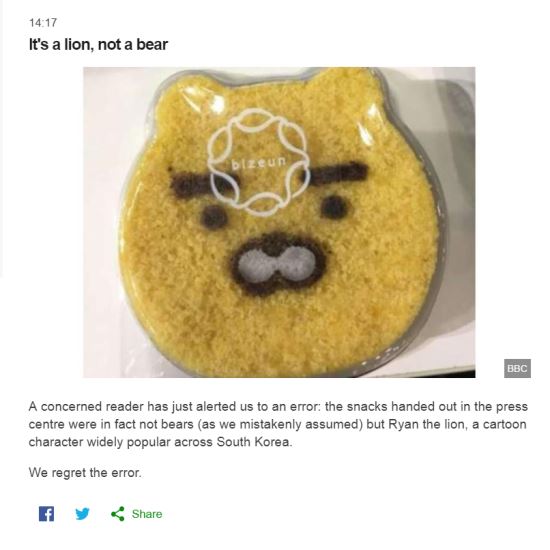Click the lion's right eye in the photo
This screenshot has height=550, width=550.
tap(334, 207)
